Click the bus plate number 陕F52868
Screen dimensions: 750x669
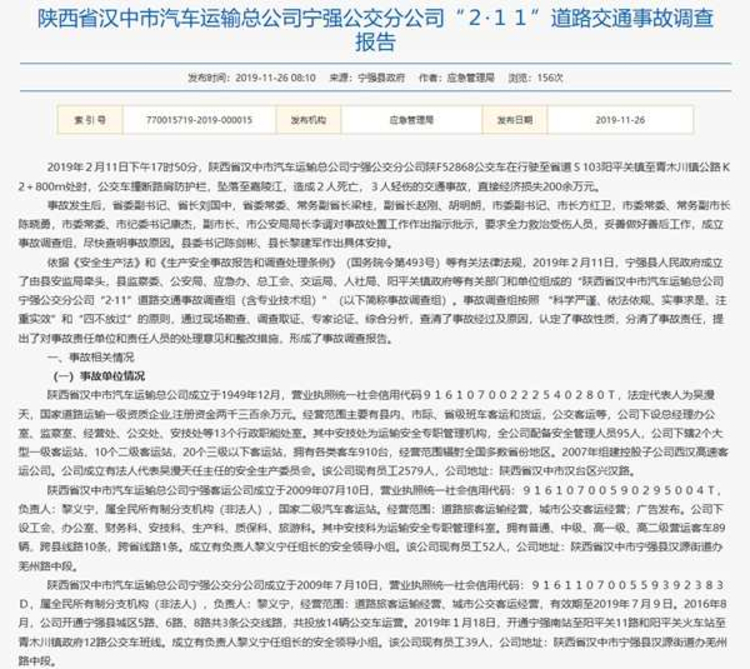[449, 167]
